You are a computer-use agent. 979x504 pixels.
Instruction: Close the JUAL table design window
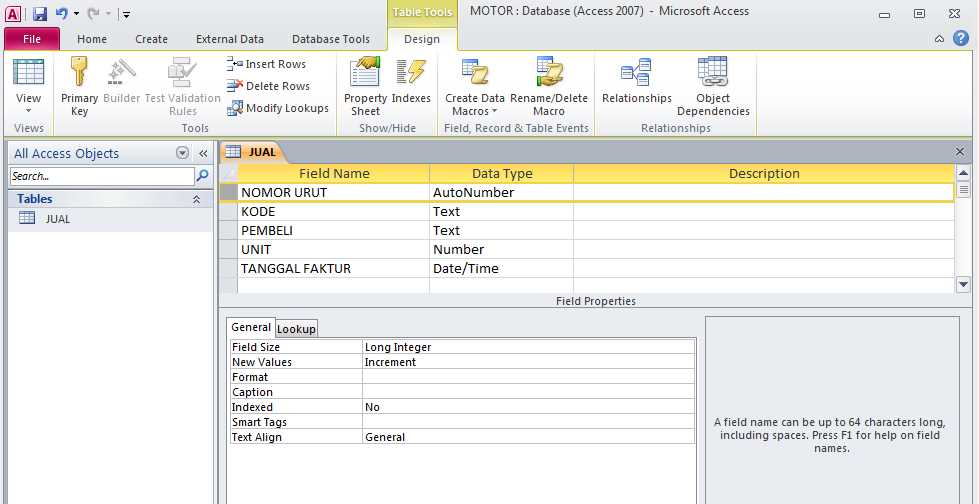click(960, 152)
